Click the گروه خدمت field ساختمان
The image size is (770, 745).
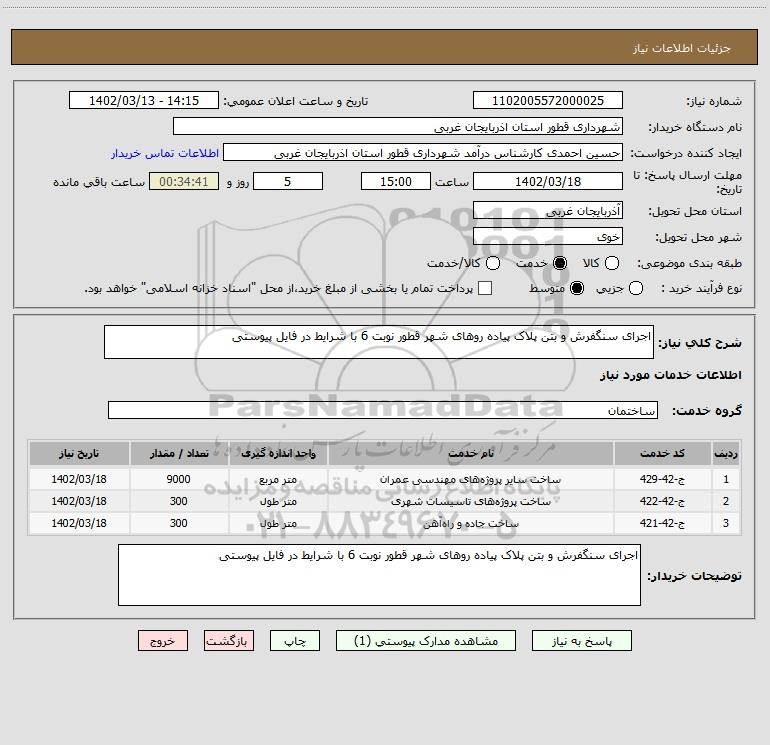point(383,411)
